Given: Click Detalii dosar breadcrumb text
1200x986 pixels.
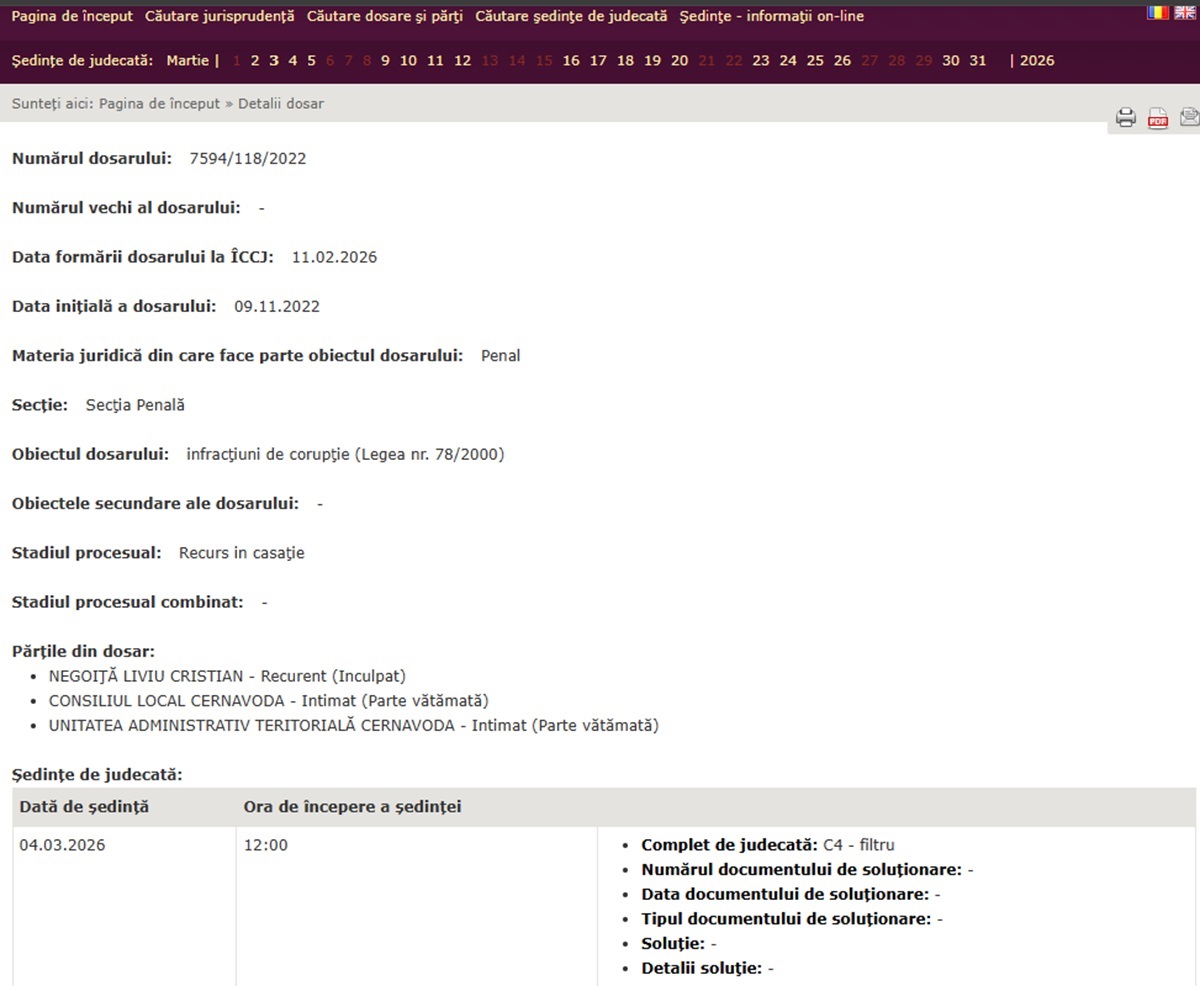Looking at the screenshot, I should click(281, 104).
